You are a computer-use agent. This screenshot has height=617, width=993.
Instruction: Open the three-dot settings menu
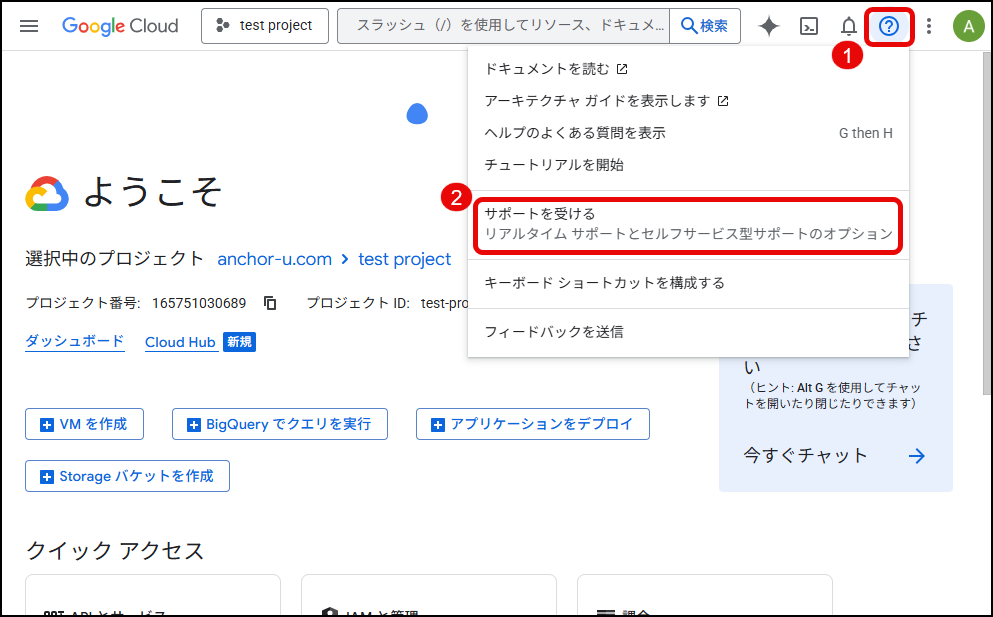pyautogui.click(x=929, y=26)
